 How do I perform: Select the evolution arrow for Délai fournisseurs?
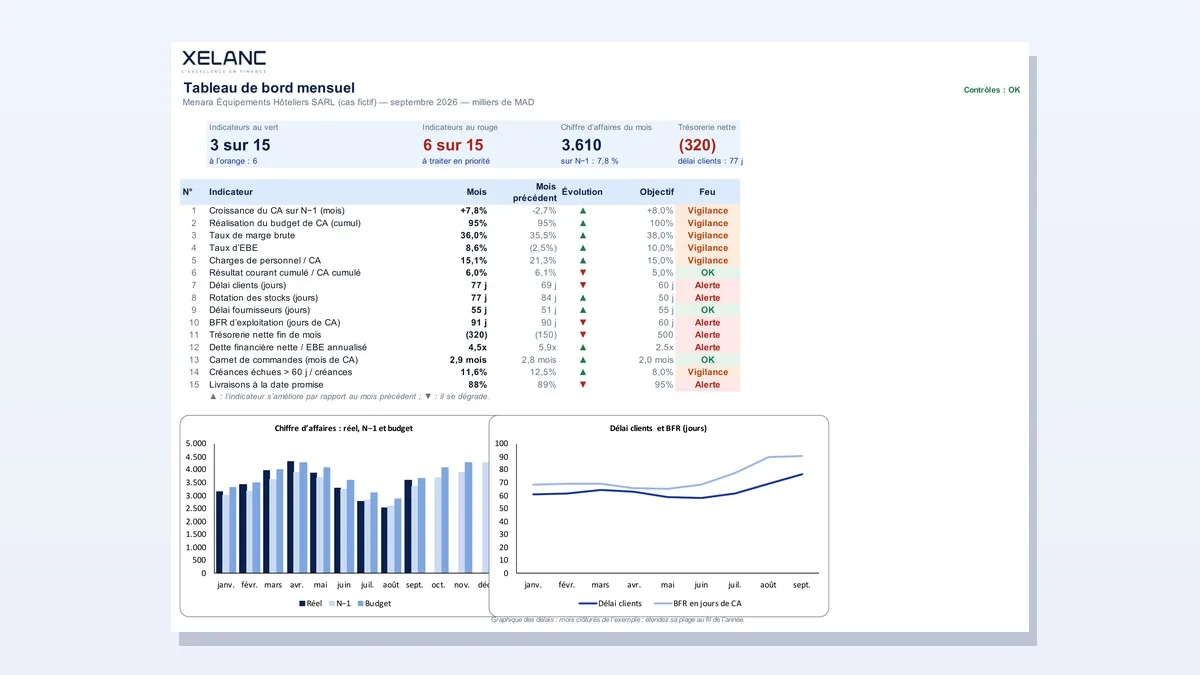583,310
